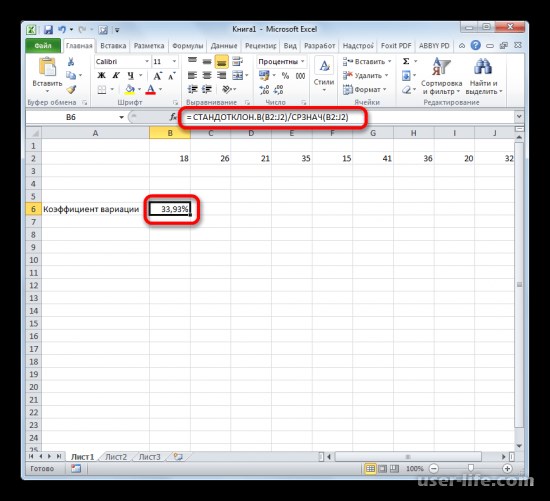Click the formula bar input field

point(347,117)
